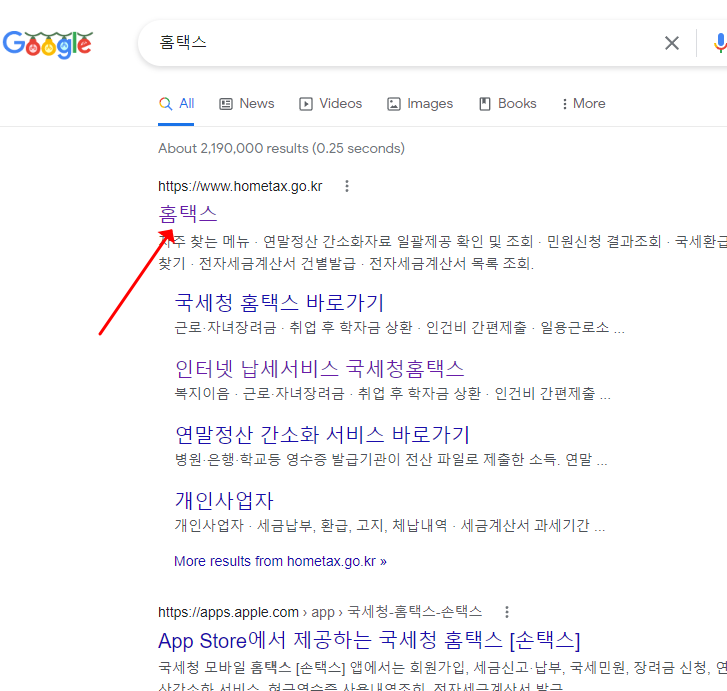727x691 pixels.
Task: Switch to the Books tab
Action: [508, 103]
